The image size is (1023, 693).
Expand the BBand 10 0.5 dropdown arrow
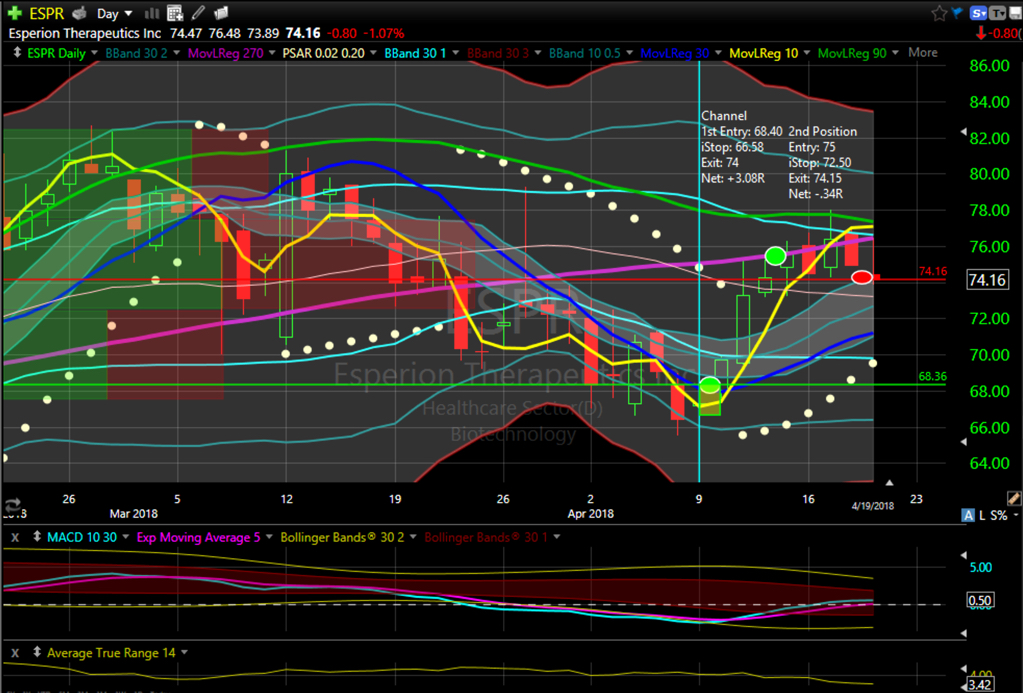629,53
